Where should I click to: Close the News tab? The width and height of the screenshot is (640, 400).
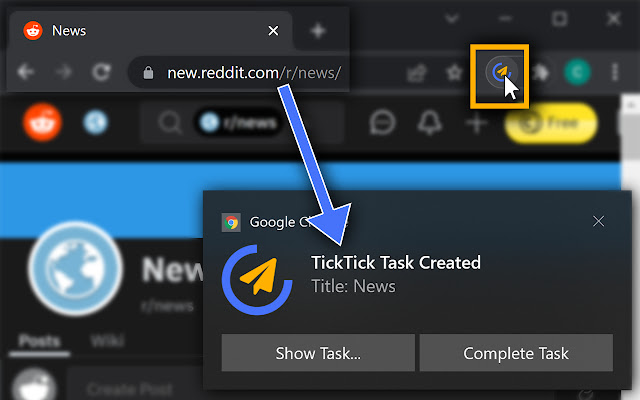(273, 31)
